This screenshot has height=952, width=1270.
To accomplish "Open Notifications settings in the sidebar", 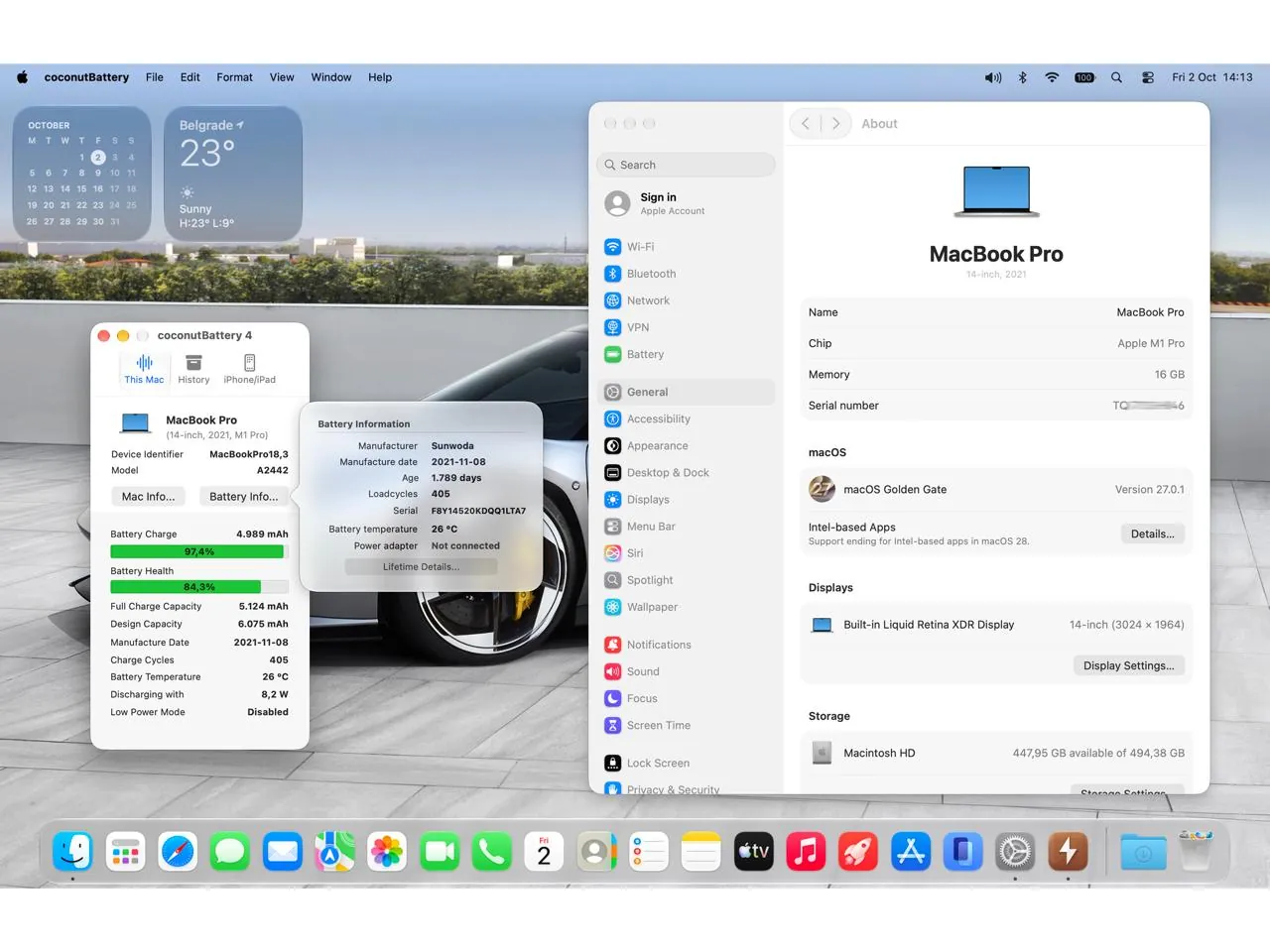I will (688, 645).
